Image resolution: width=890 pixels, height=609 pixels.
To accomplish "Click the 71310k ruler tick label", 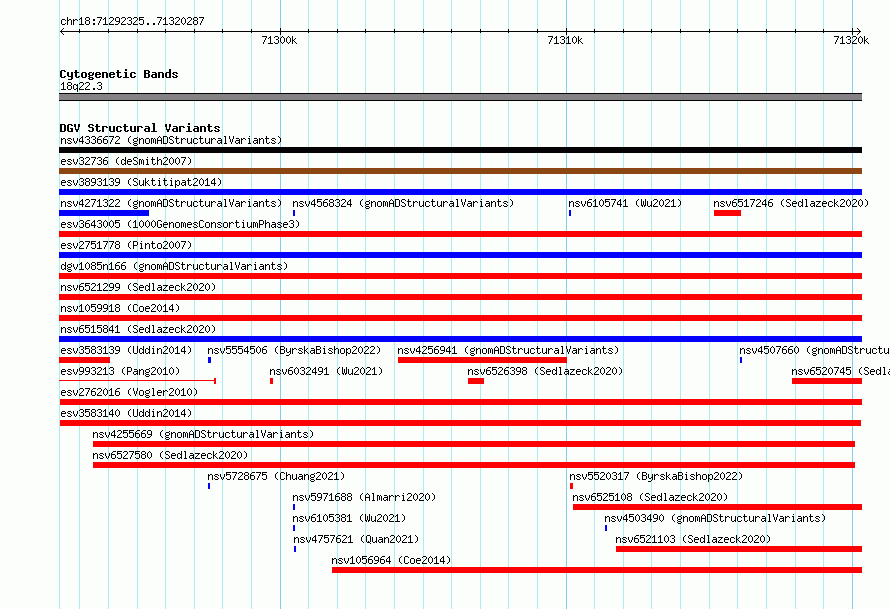I will (565, 40).
